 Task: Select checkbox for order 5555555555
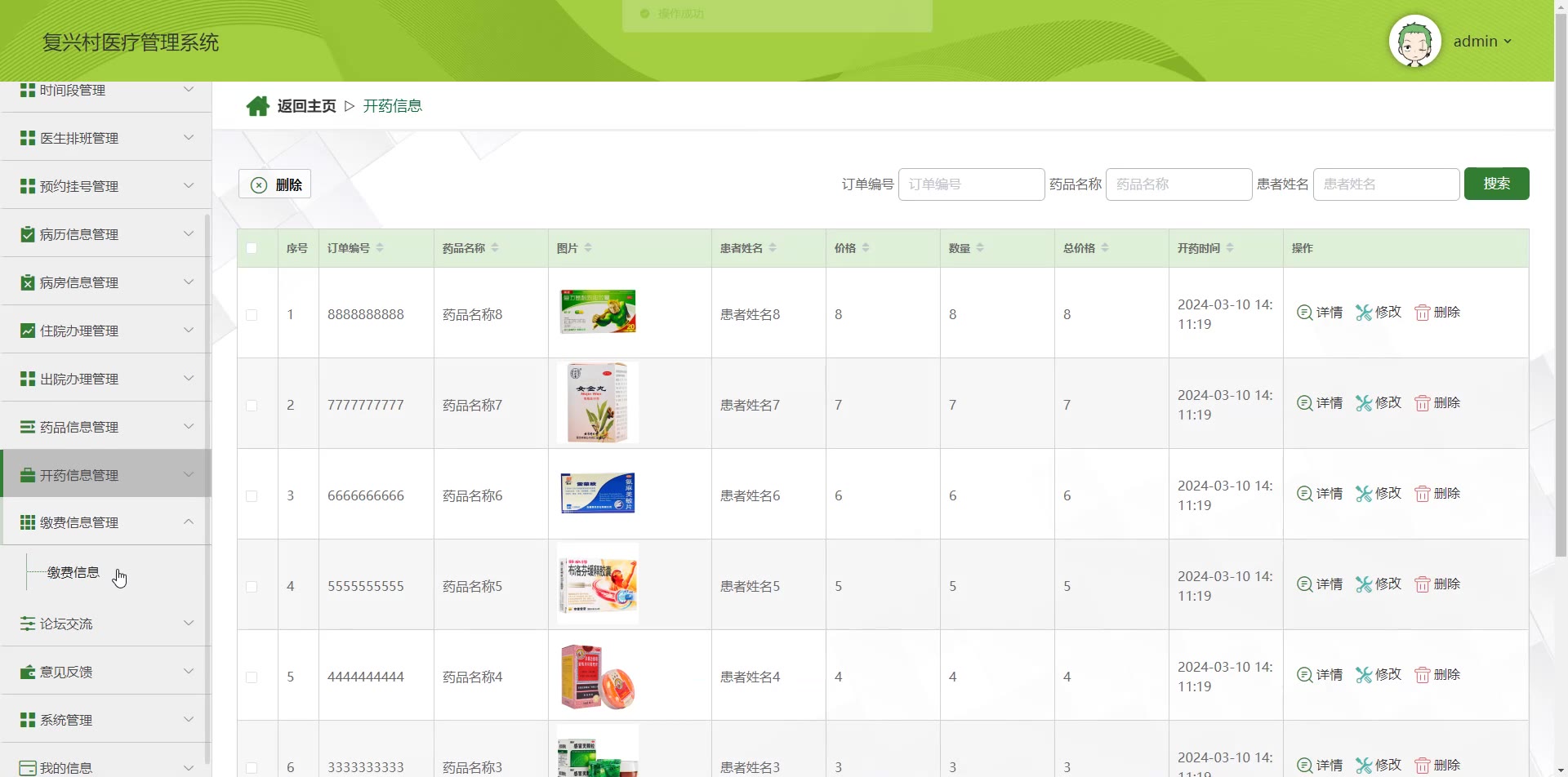(x=252, y=587)
